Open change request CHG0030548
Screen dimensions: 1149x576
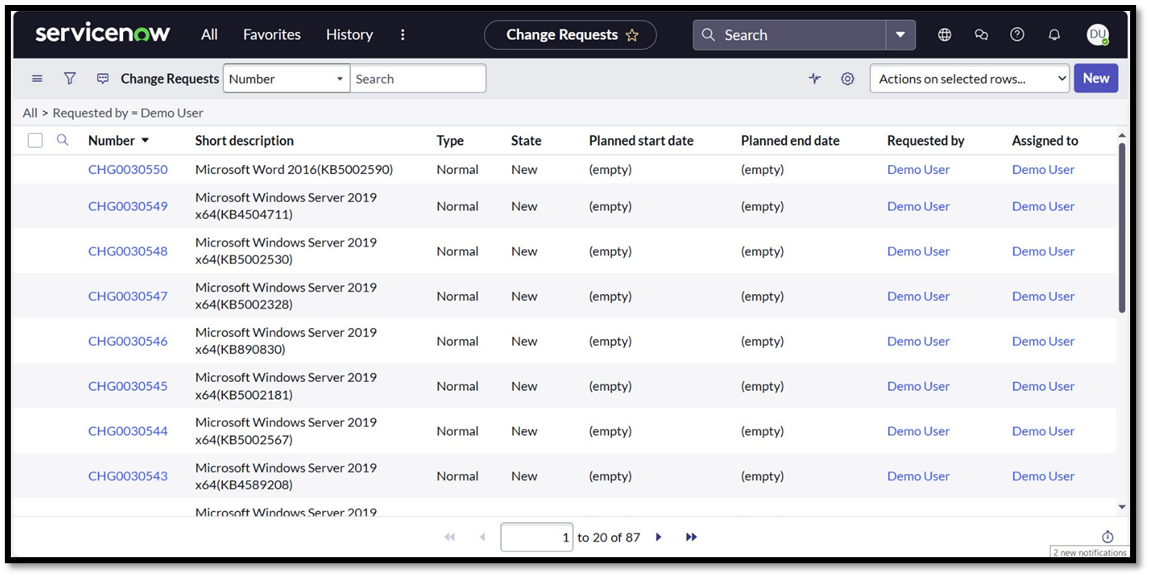(x=128, y=251)
